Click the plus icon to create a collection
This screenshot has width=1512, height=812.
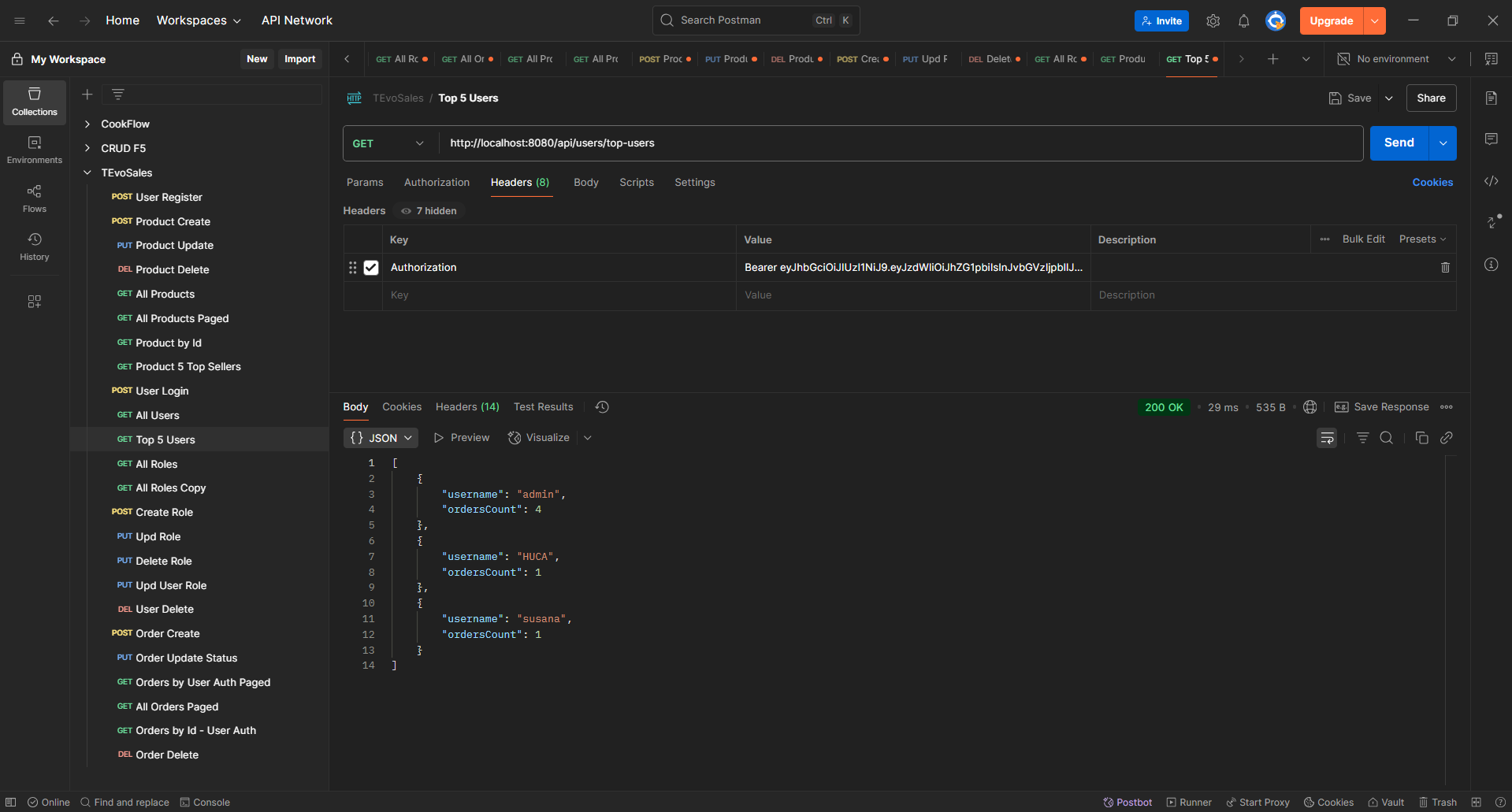87,95
